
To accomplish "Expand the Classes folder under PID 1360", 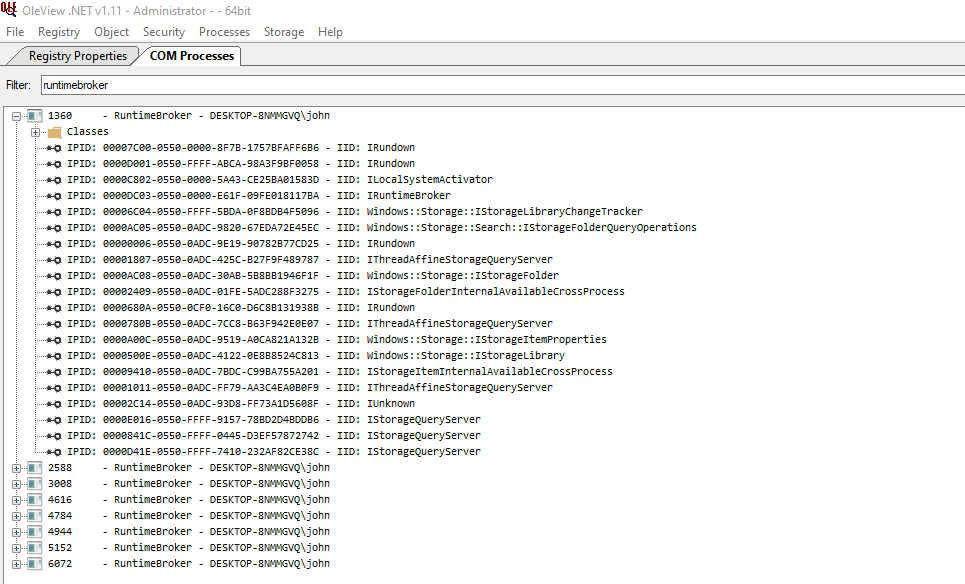I will point(33,131).
